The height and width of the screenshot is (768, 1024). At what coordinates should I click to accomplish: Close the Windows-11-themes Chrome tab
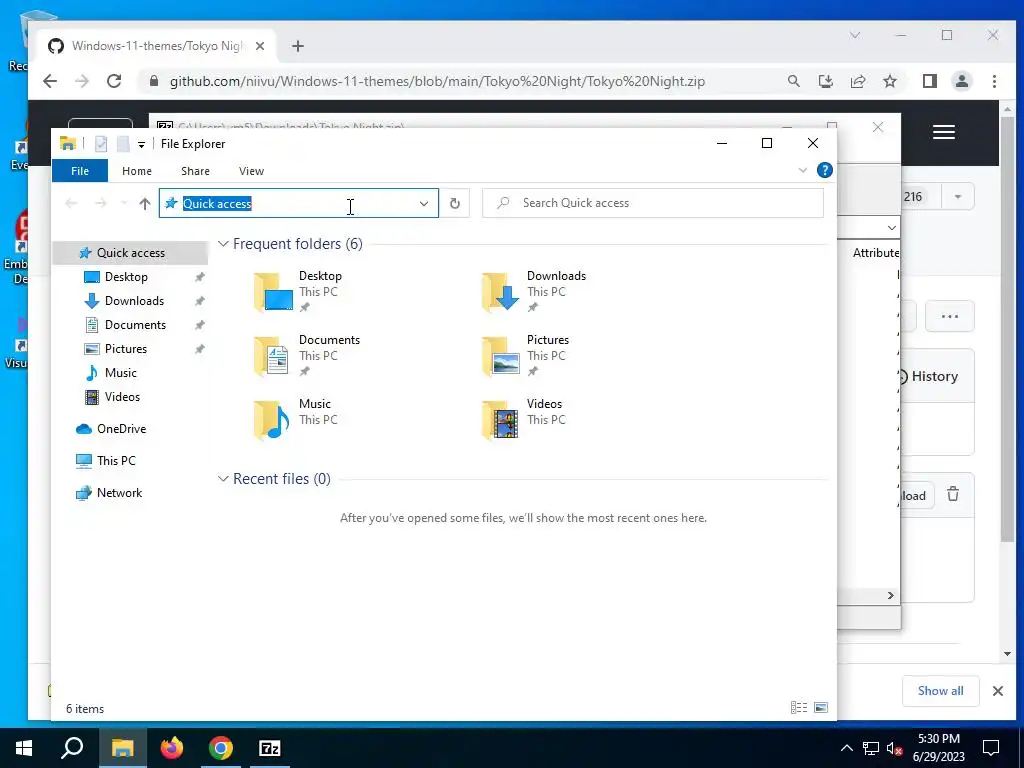click(260, 46)
